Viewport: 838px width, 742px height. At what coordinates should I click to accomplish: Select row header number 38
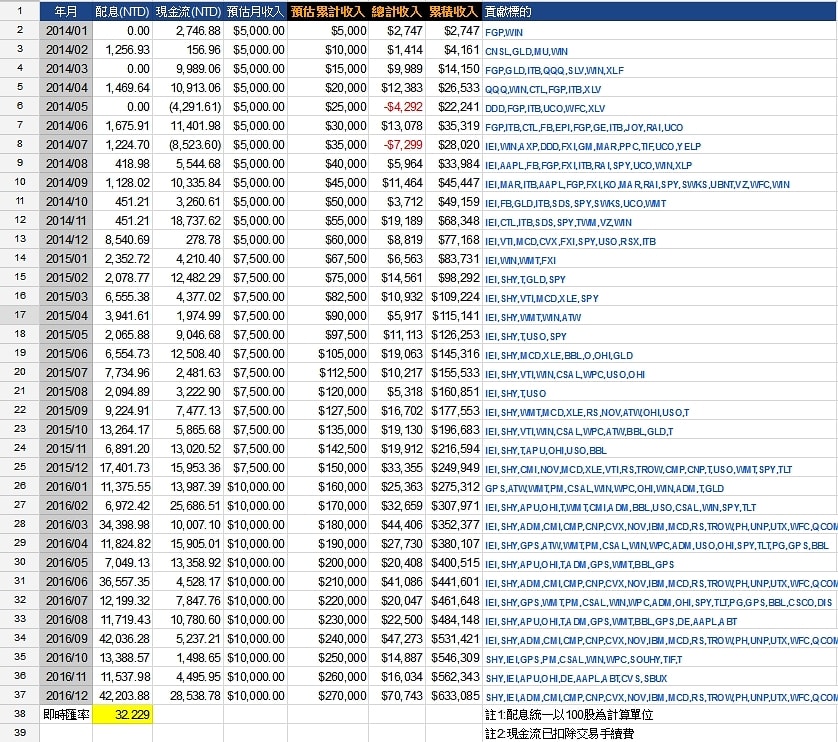coord(20,715)
